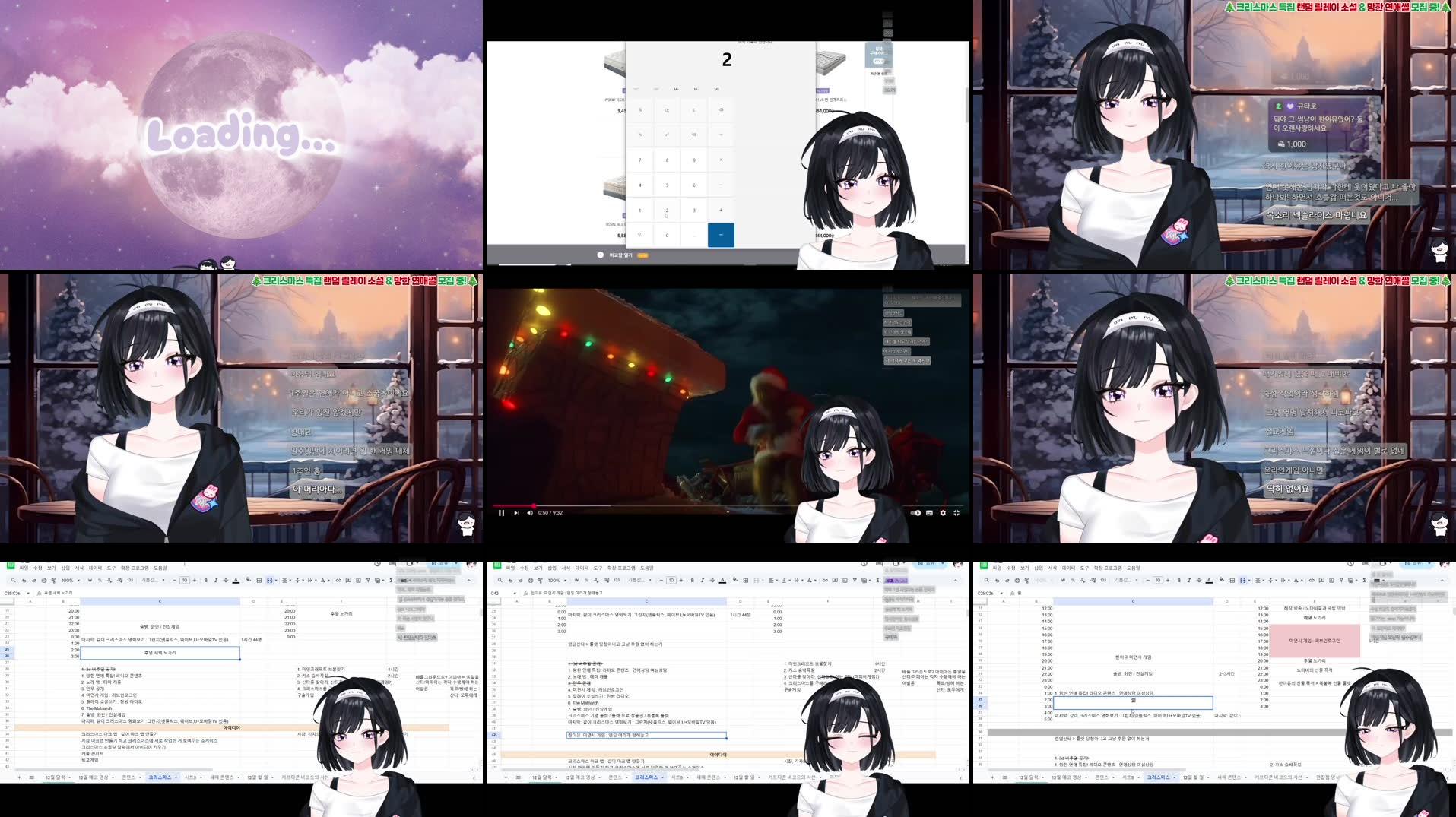
Task: Open vertical align dropdown in bottom-left spreadsheet
Action: [299, 581]
